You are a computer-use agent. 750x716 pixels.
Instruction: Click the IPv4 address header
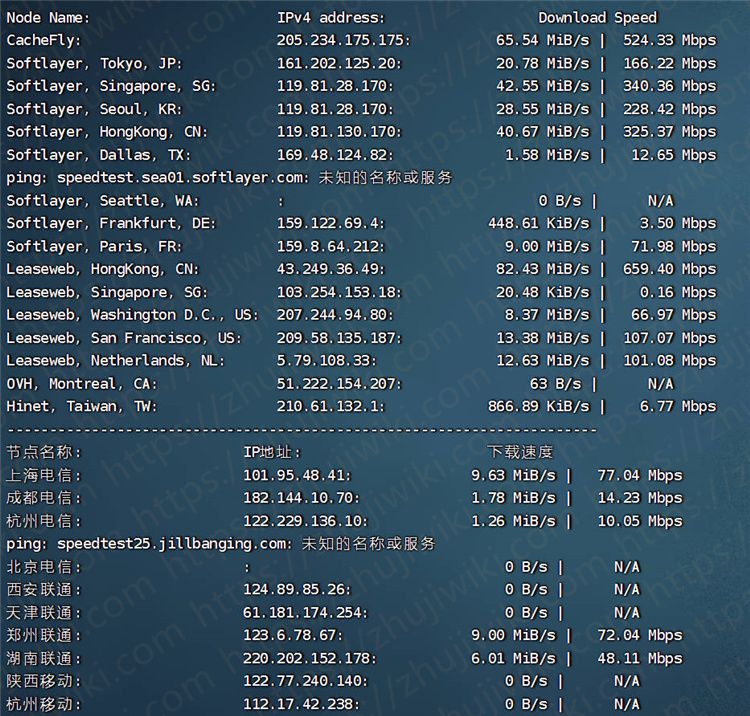331,18
